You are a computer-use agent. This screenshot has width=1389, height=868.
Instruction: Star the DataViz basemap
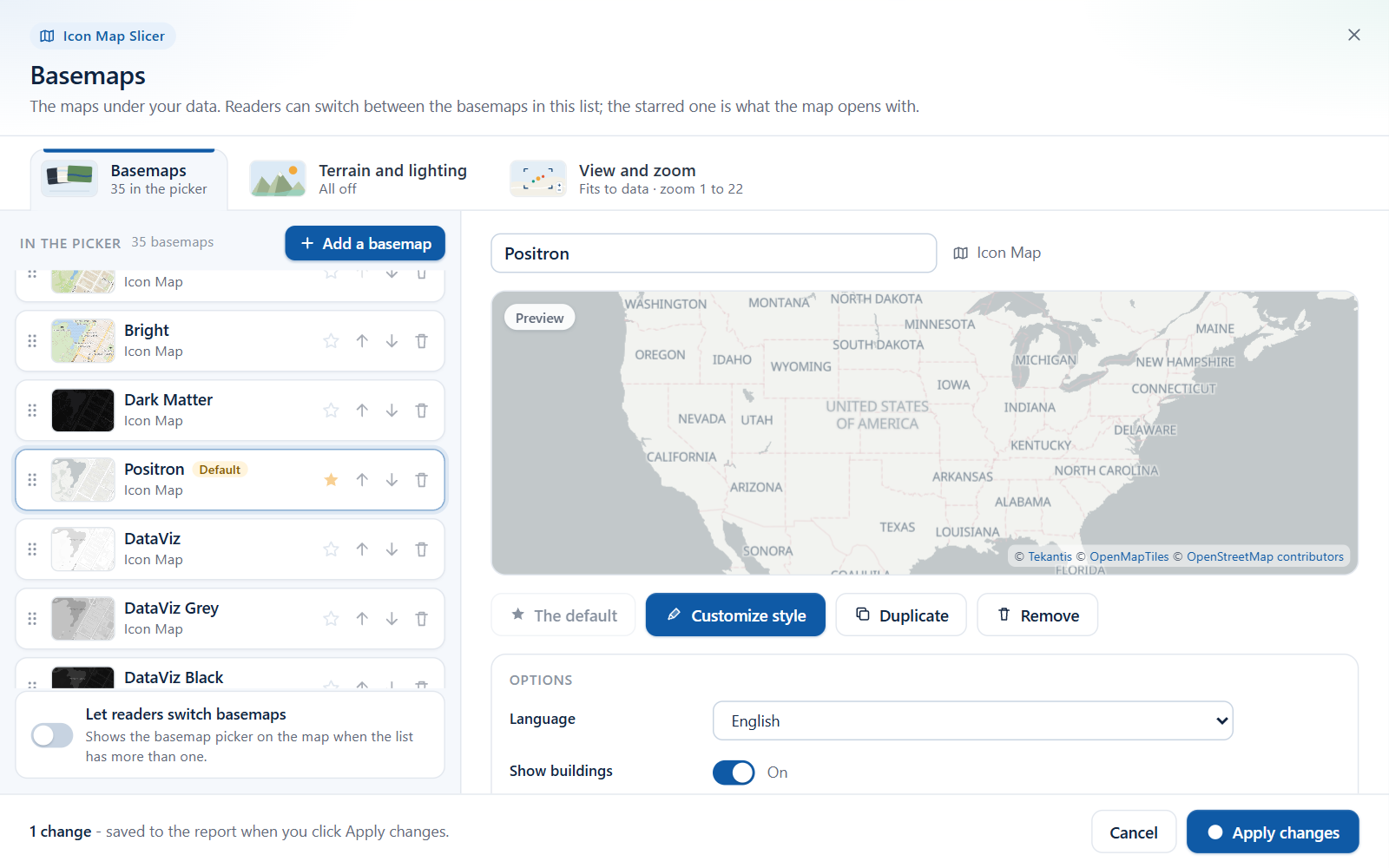331,549
